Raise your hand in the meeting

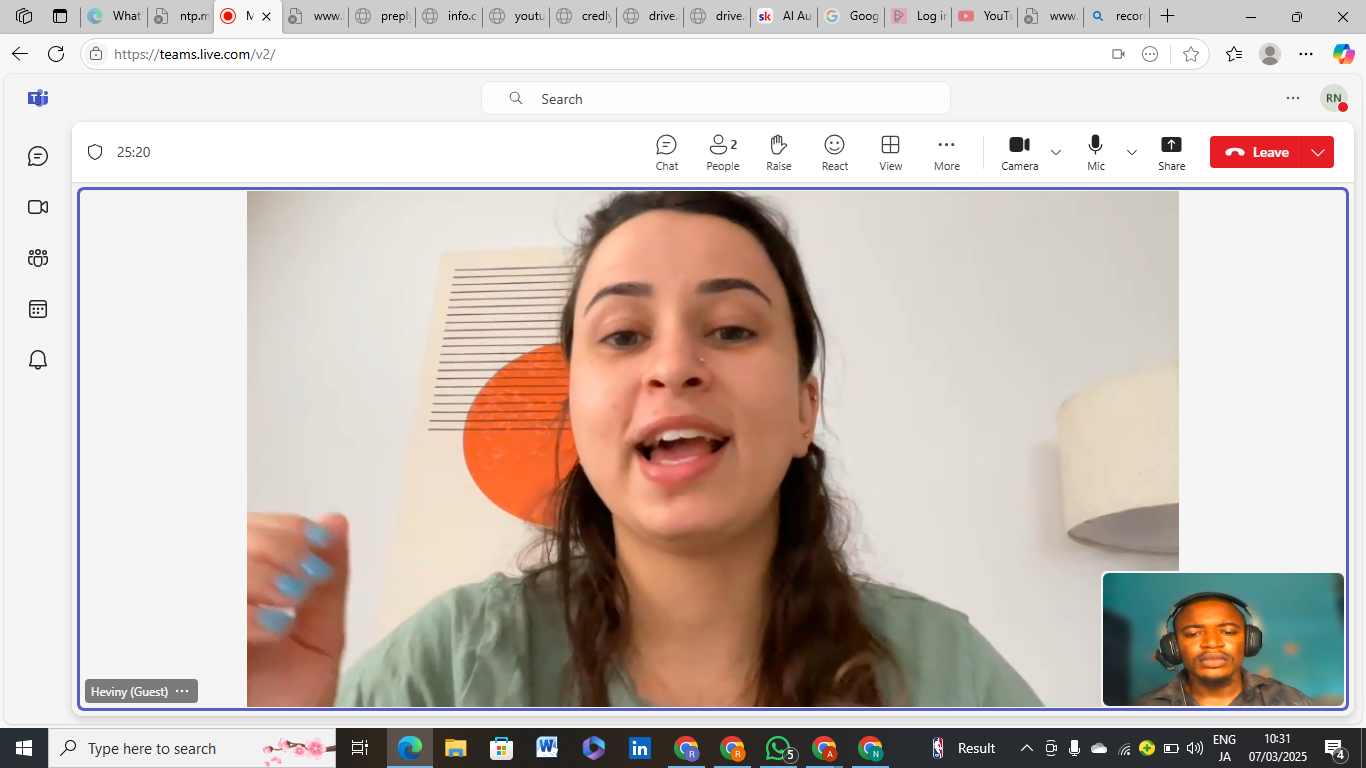click(778, 152)
